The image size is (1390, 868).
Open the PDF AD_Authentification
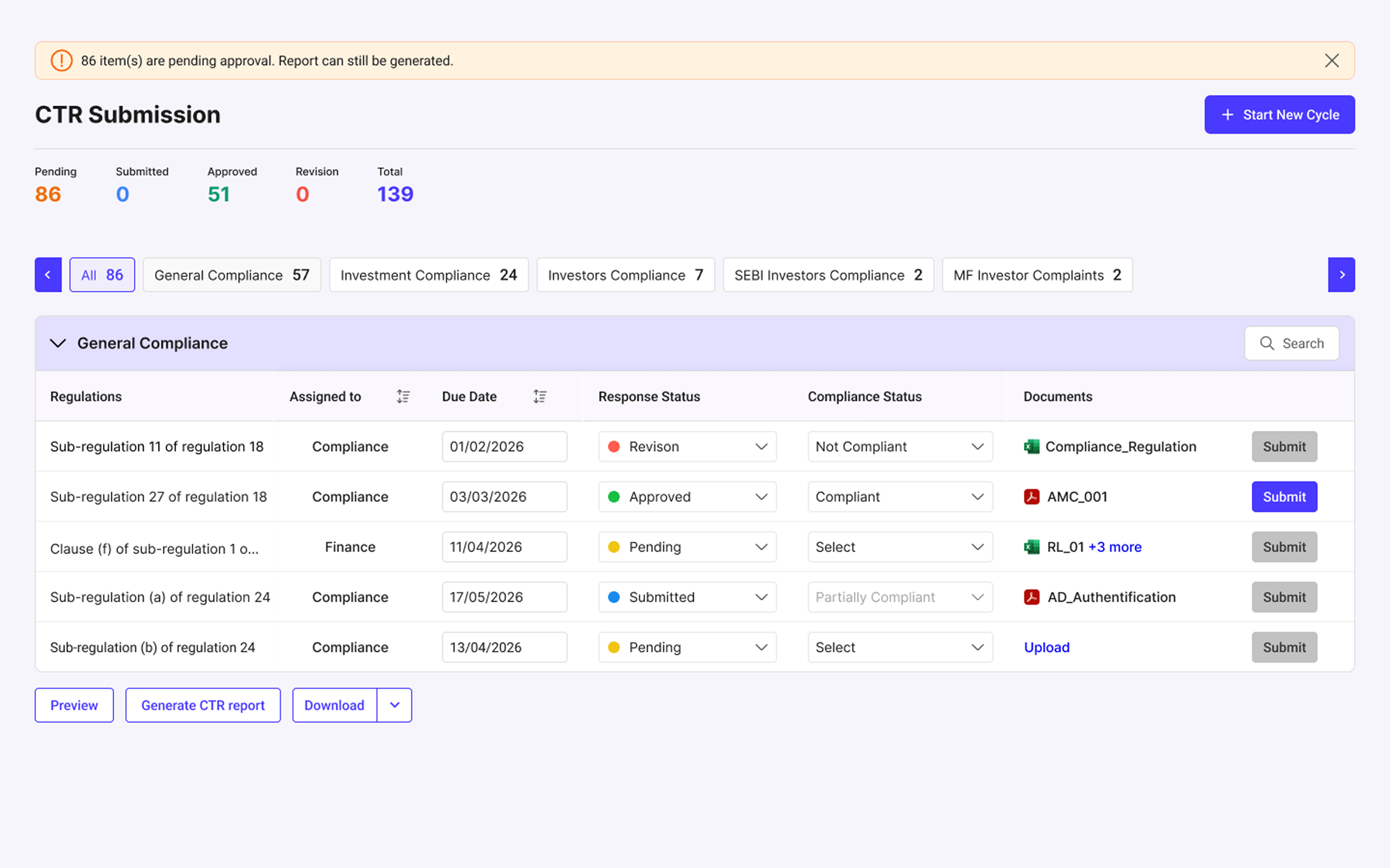click(1111, 597)
